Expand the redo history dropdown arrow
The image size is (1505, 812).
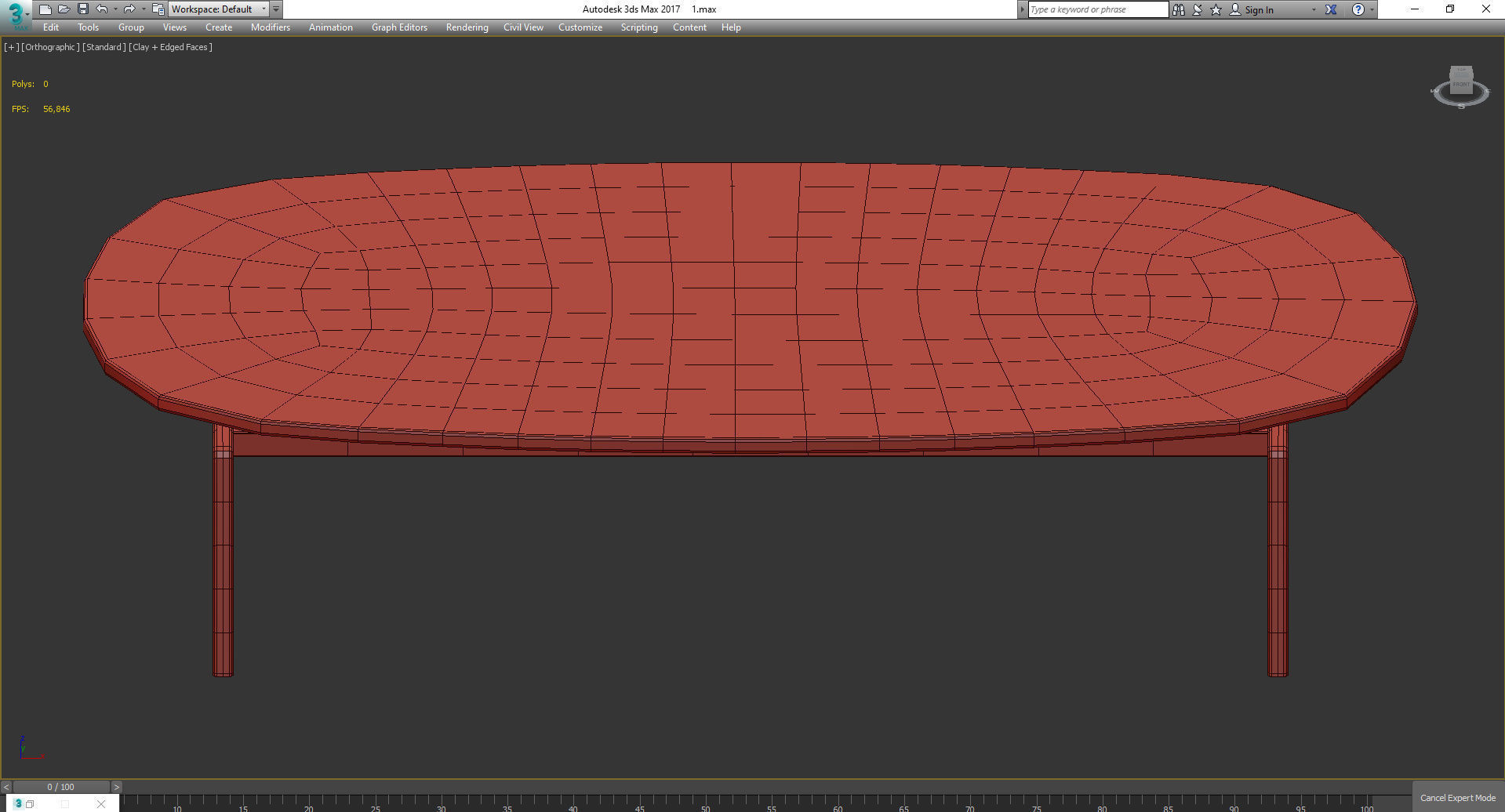pos(143,9)
